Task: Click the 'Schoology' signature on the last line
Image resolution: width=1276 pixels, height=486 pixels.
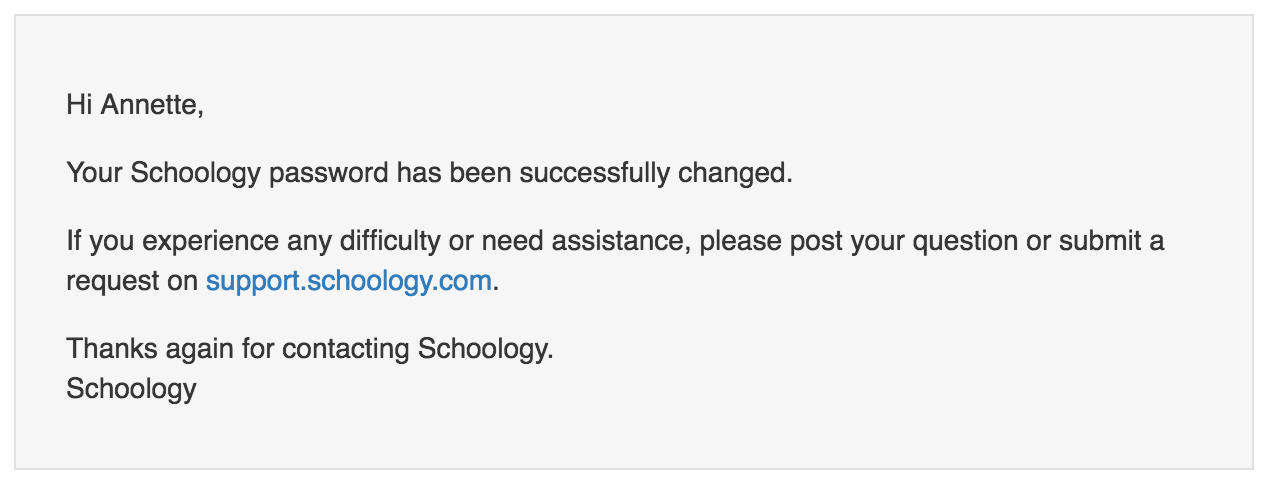Action: point(131,388)
